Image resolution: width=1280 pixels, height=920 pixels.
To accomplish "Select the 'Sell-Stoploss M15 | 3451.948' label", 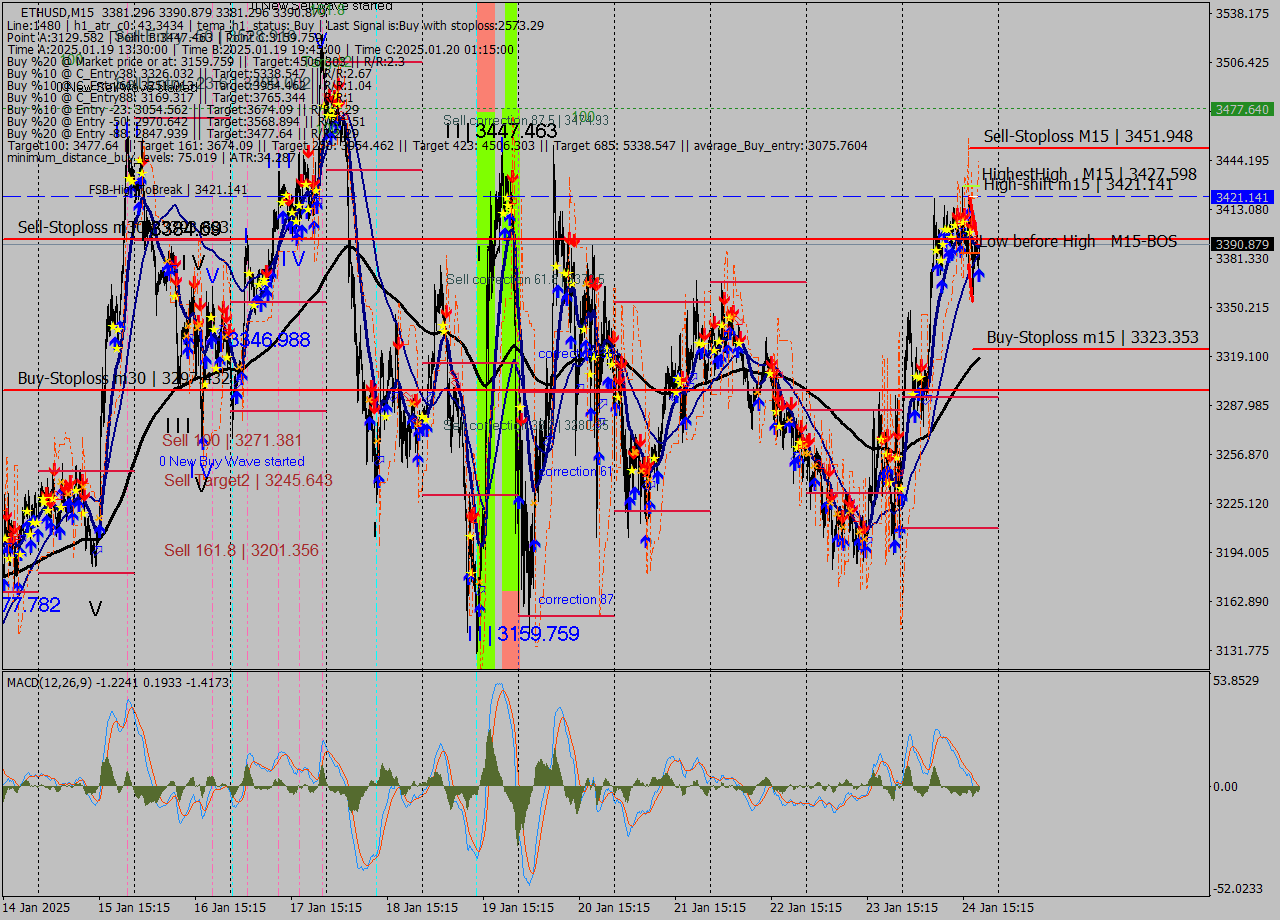I will (1088, 136).
